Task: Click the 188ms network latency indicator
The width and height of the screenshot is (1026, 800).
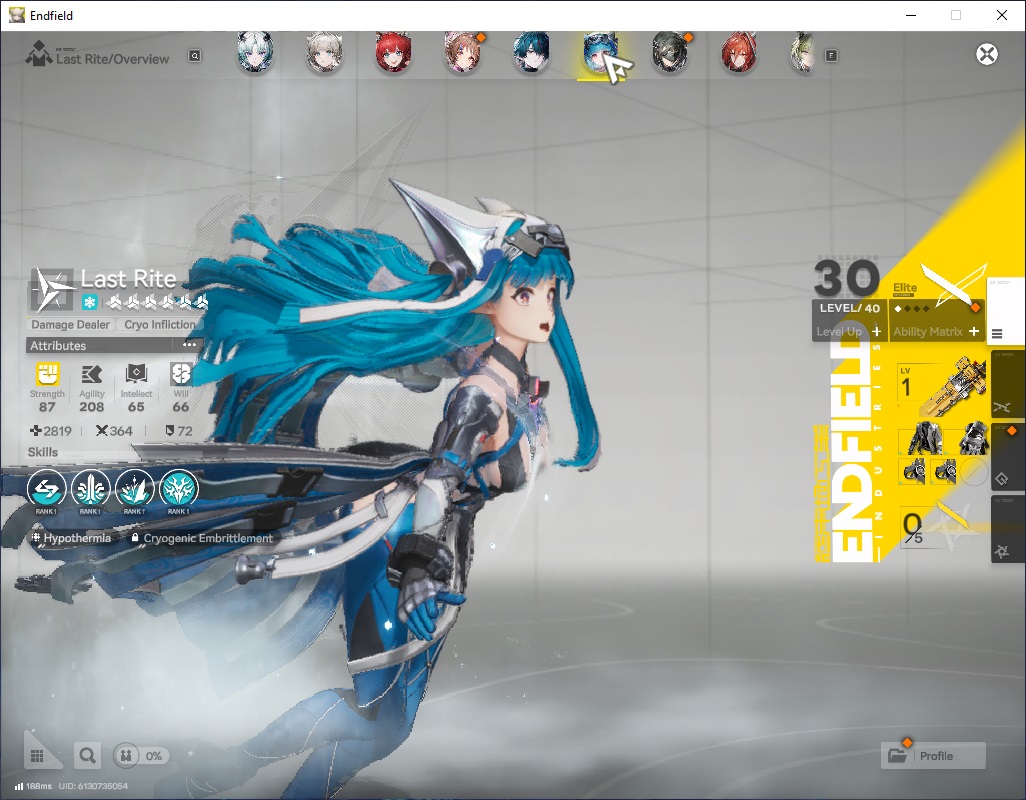Action: click(x=33, y=786)
